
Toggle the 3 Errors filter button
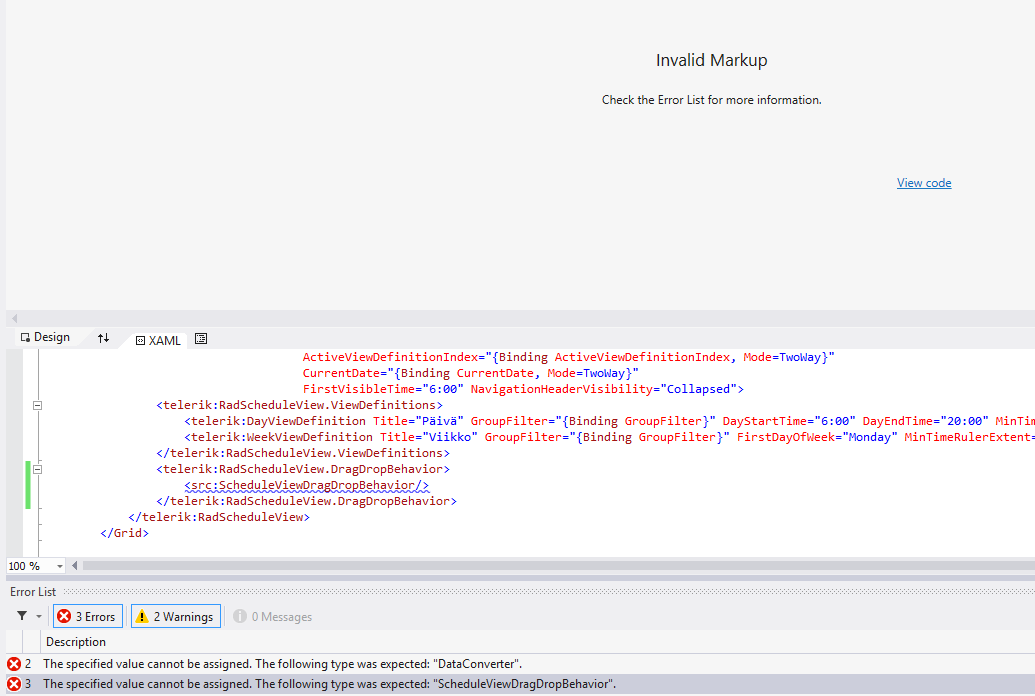coord(88,617)
